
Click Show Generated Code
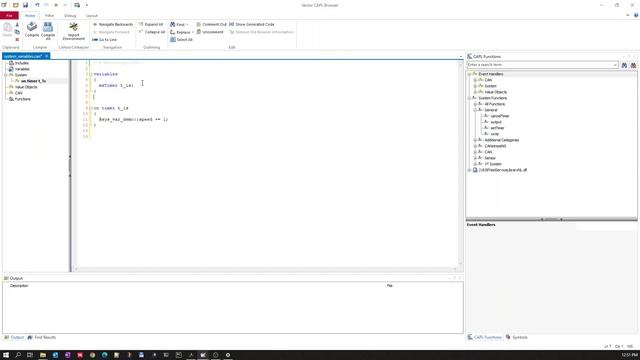coord(252,24)
